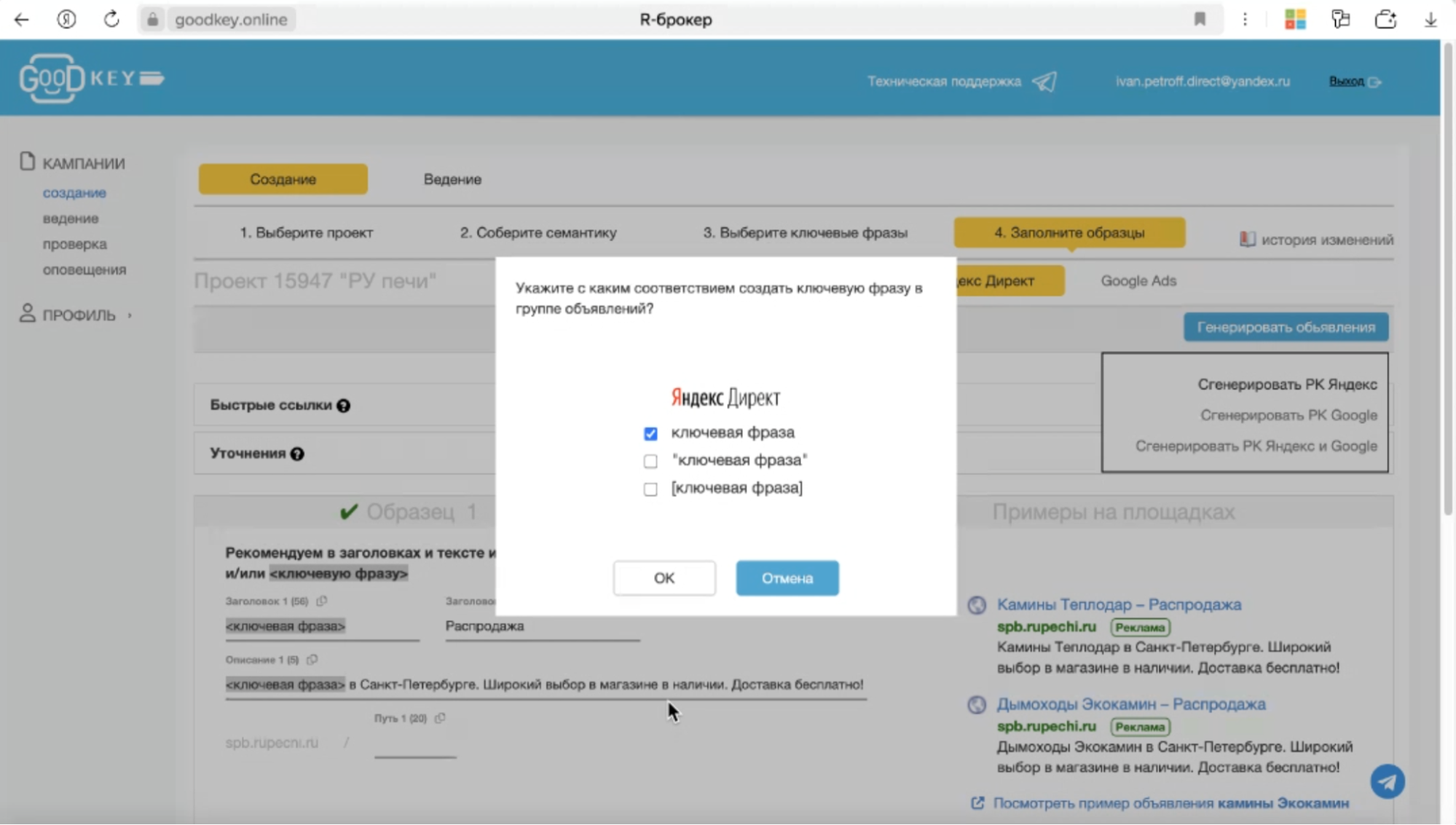This screenshot has height=825, width=1456.
Task: Choose Сгенерировать РК Яндекс и Google option
Action: tap(1256, 446)
